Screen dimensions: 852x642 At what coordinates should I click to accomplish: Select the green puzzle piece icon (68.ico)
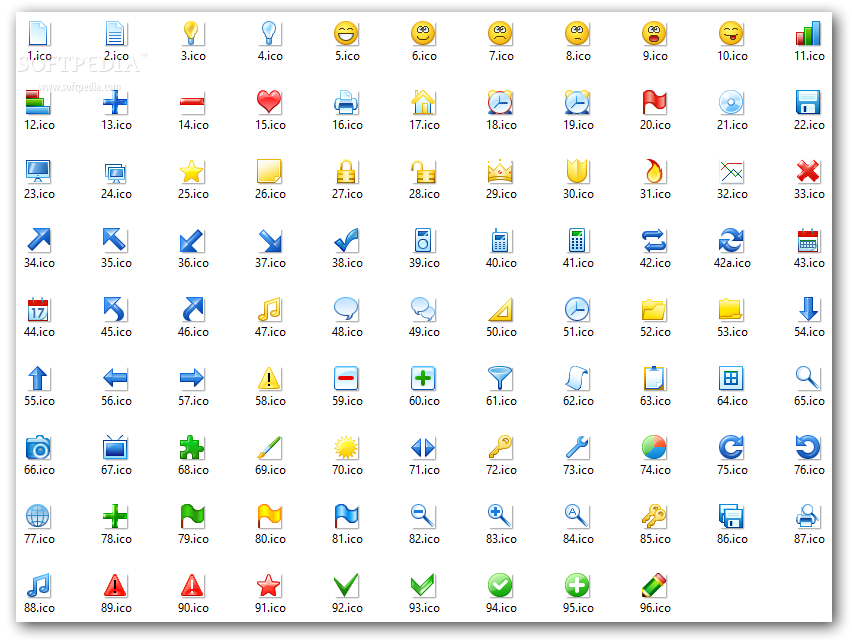point(192,448)
